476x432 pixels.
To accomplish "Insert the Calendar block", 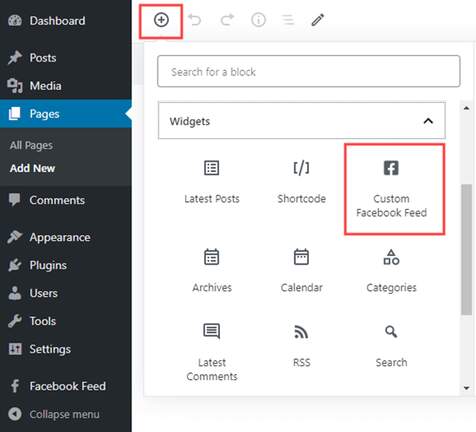I will [x=302, y=271].
